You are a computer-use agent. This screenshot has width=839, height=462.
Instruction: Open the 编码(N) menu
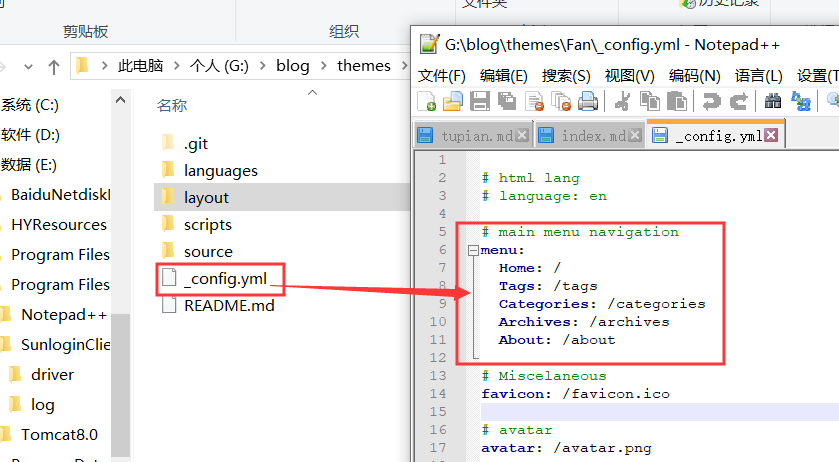click(695, 75)
